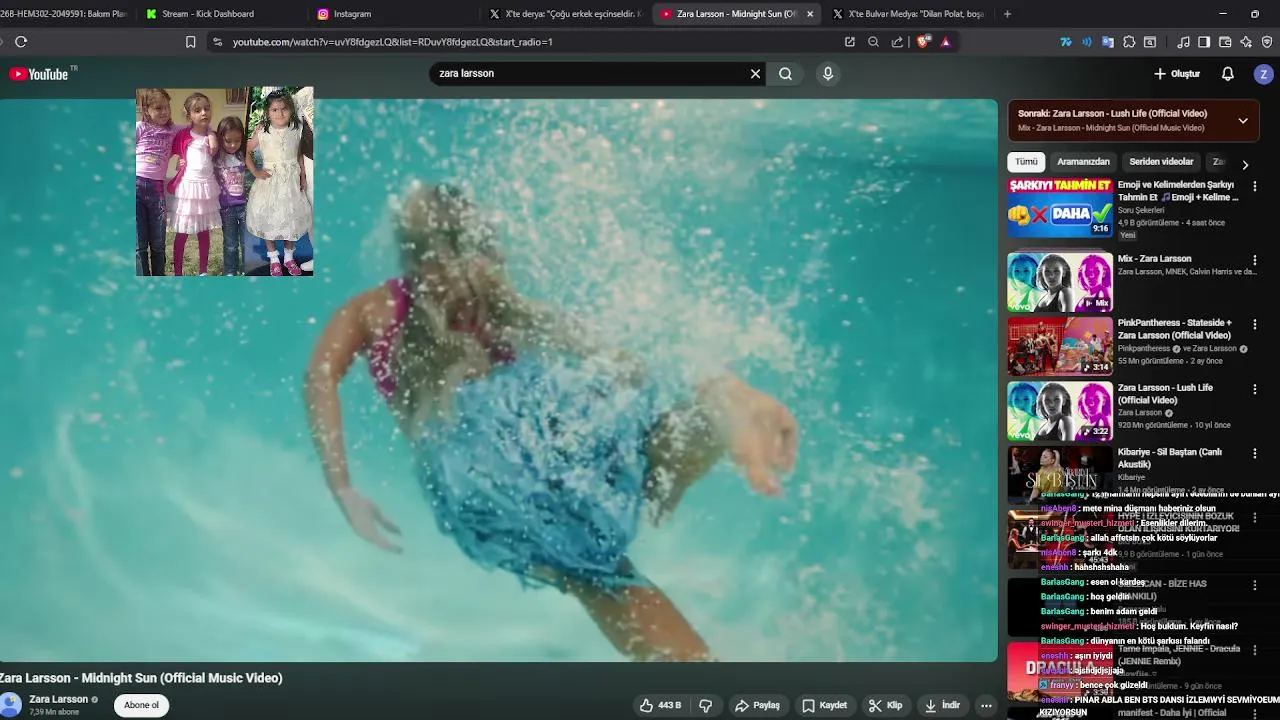Click the Brave Rewards triangle icon
This screenshot has width=1280, height=720.
click(946, 42)
